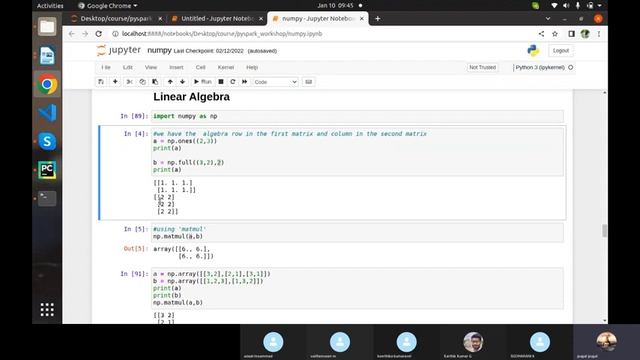Open the Kernel menu
This screenshot has height=360, width=640.
pos(226,67)
